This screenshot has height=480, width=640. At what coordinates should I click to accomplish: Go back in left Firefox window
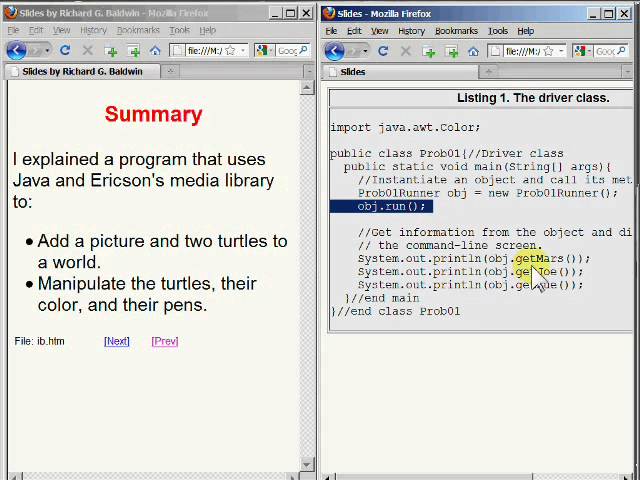[x=16, y=51]
